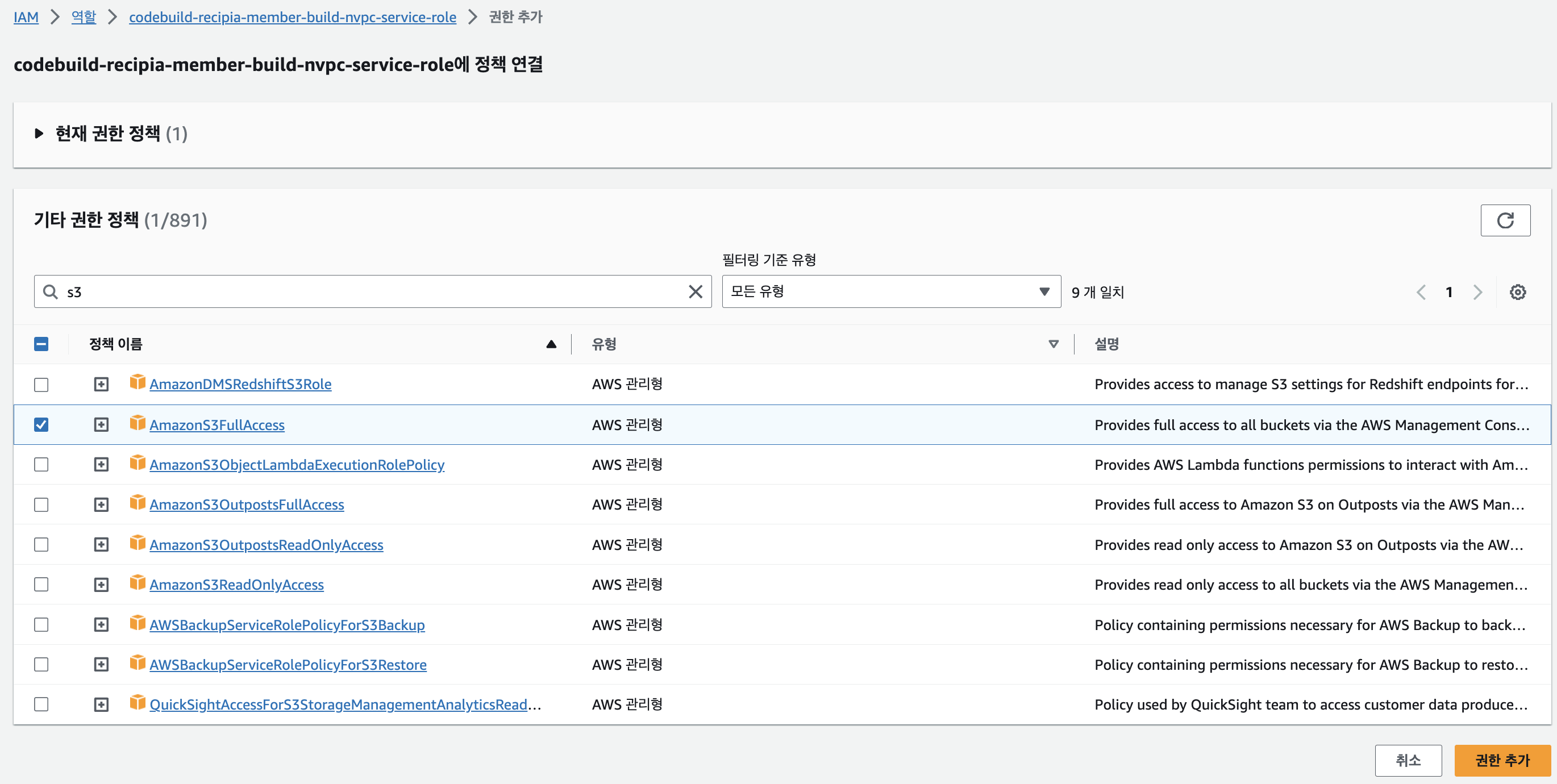1557x784 pixels.
Task: Click the AmazonDMSRedshiftS3Role policy cube icon
Action: pyautogui.click(x=137, y=381)
